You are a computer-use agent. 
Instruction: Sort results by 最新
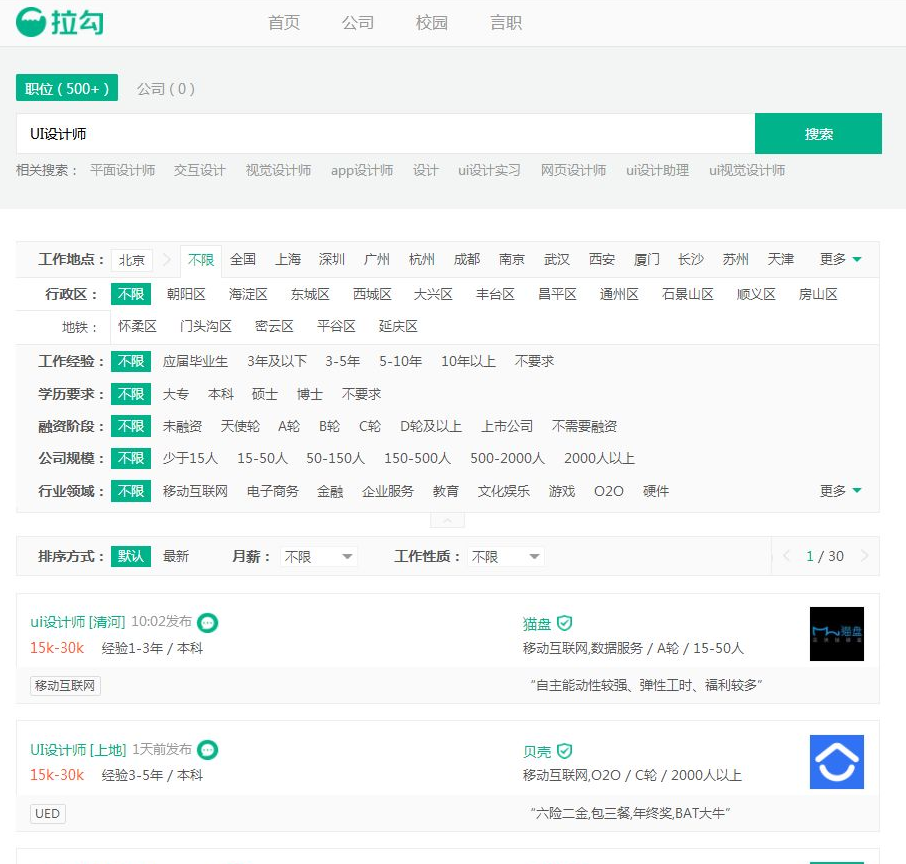pos(176,556)
